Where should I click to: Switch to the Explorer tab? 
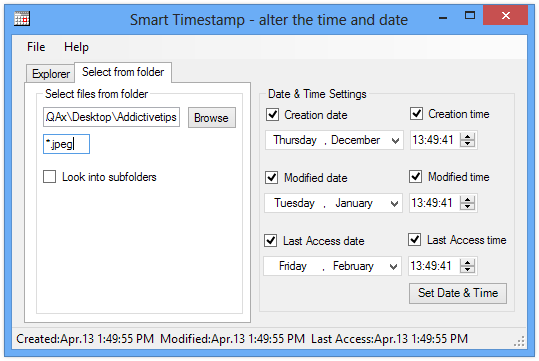(51, 74)
